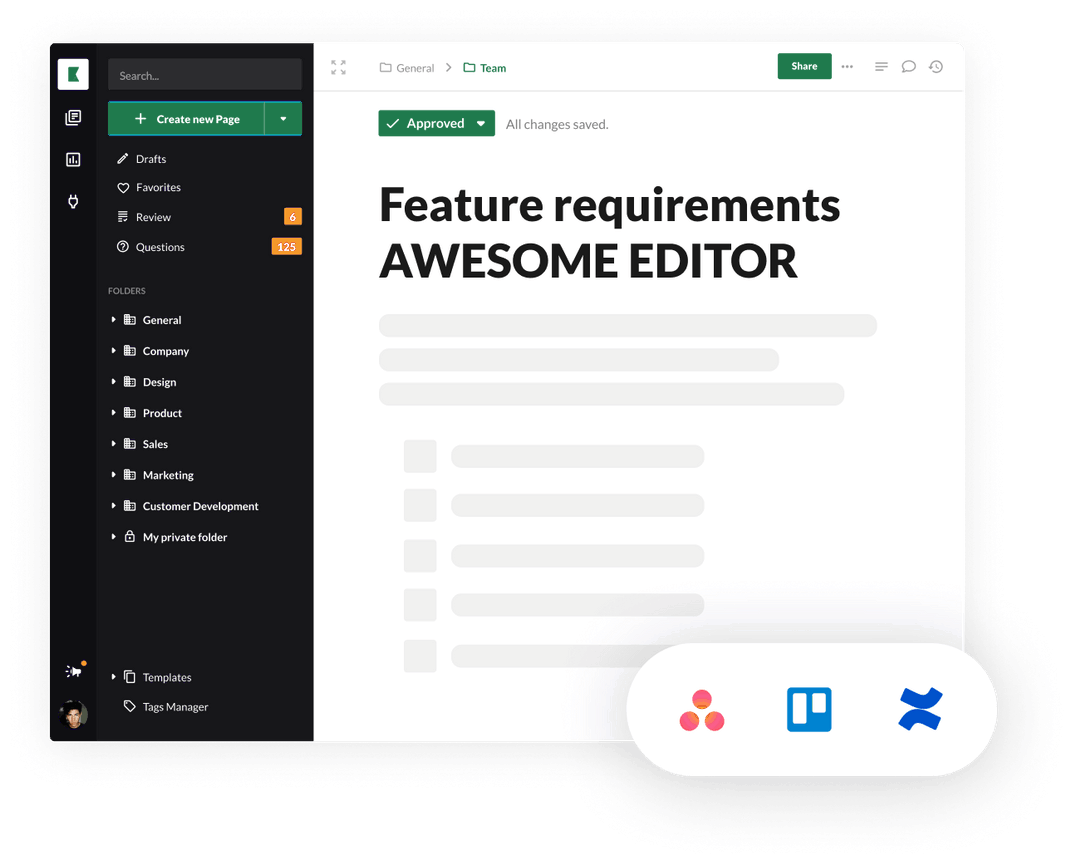Screen dimensions: 1080x866
Task: Open the announcements megaphone icon
Action: (74, 670)
